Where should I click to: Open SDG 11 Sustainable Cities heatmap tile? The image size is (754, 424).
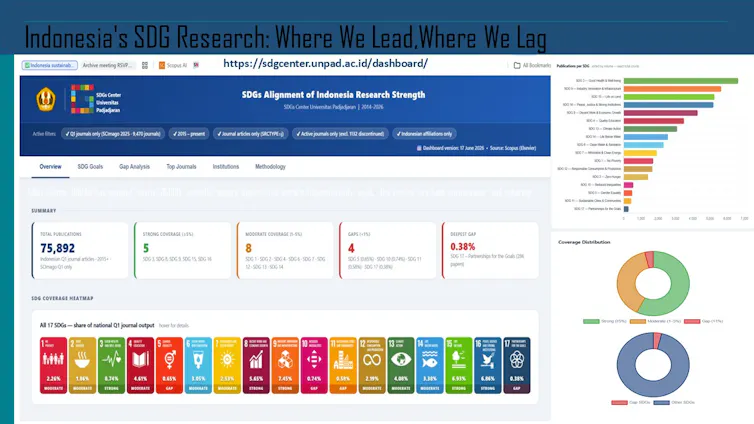(343, 365)
